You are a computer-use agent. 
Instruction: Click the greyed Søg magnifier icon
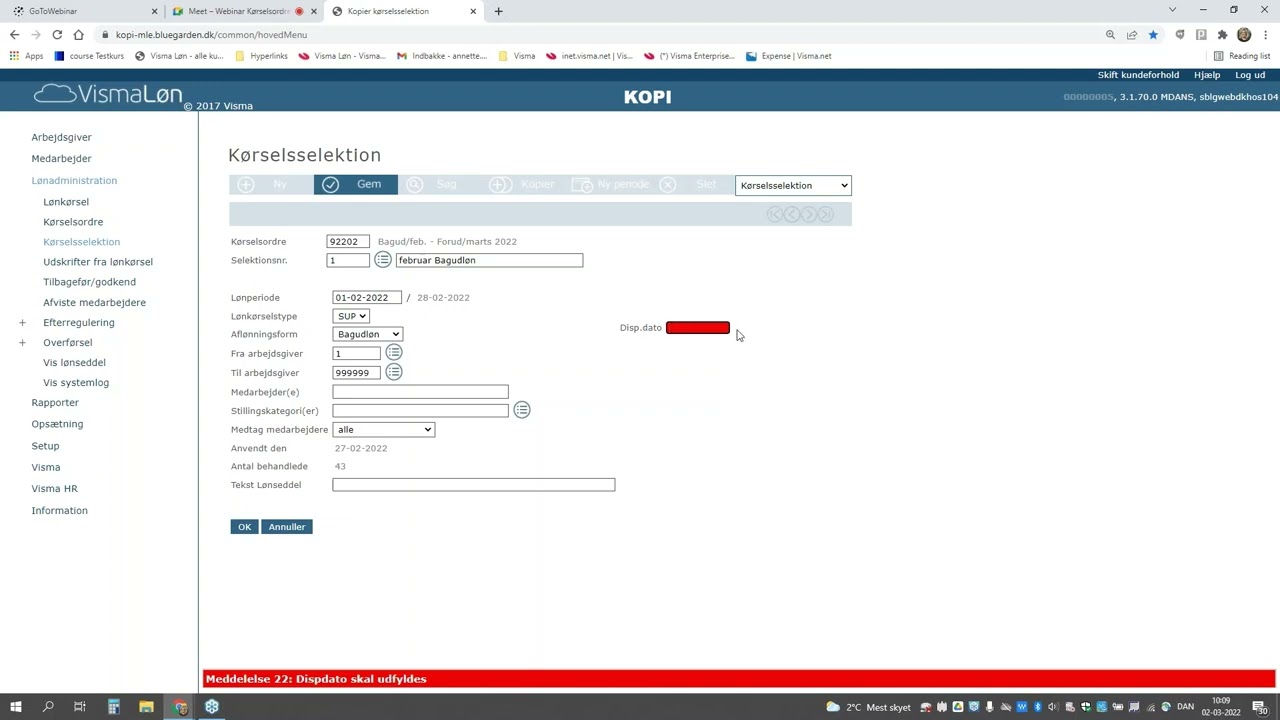click(x=415, y=185)
